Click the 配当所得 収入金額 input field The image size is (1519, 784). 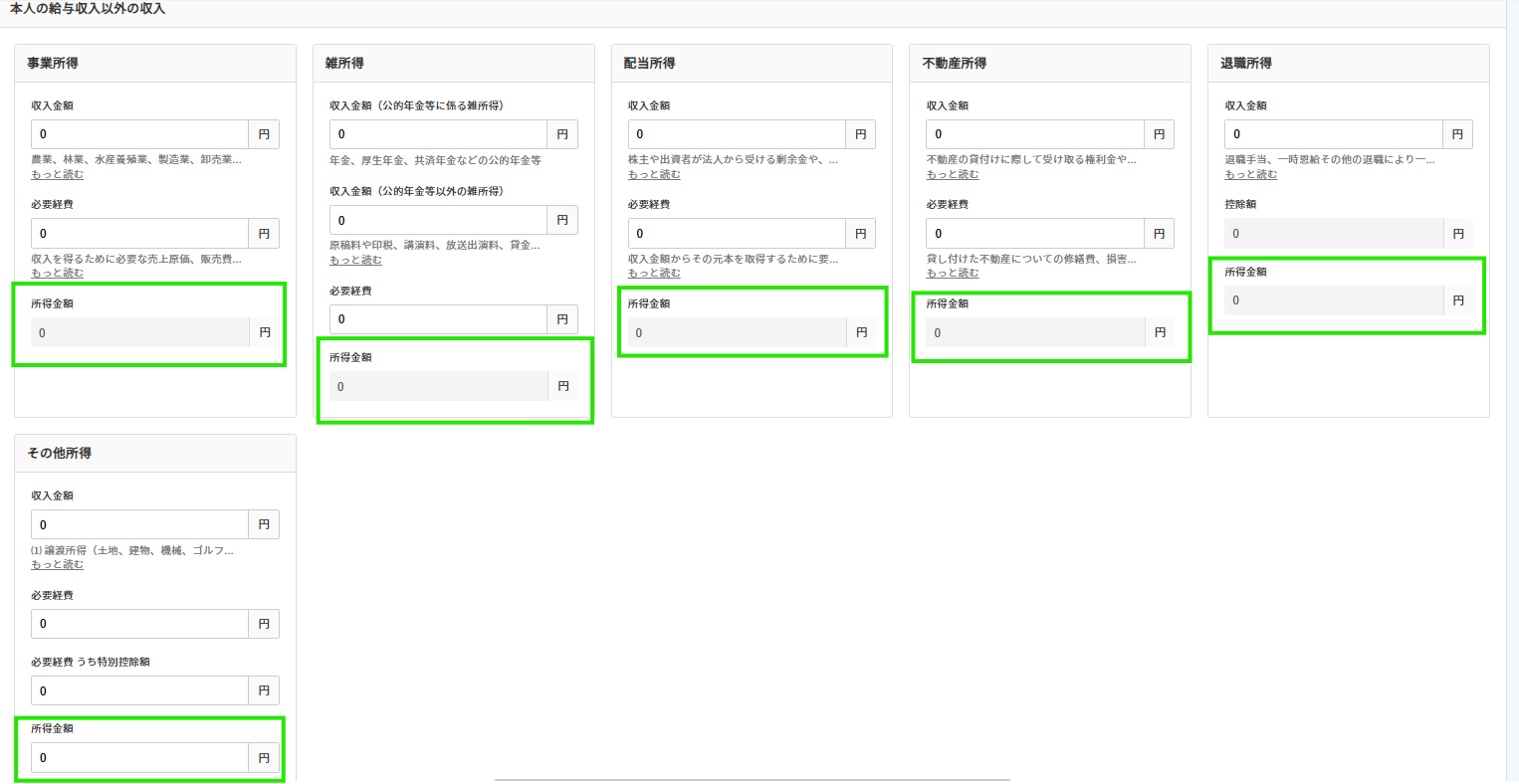coord(737,134)
